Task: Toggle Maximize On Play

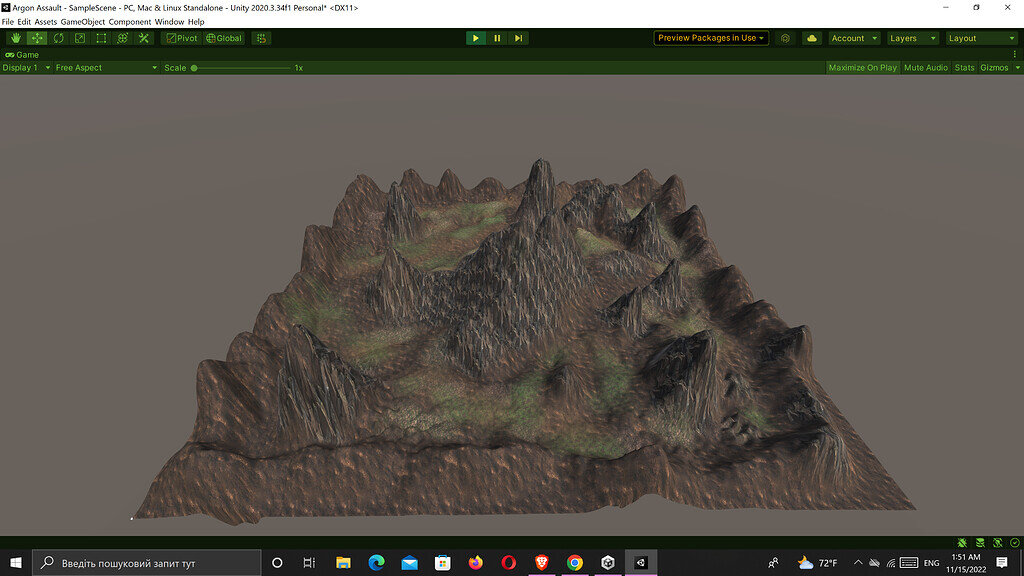Action: [862, 68]
